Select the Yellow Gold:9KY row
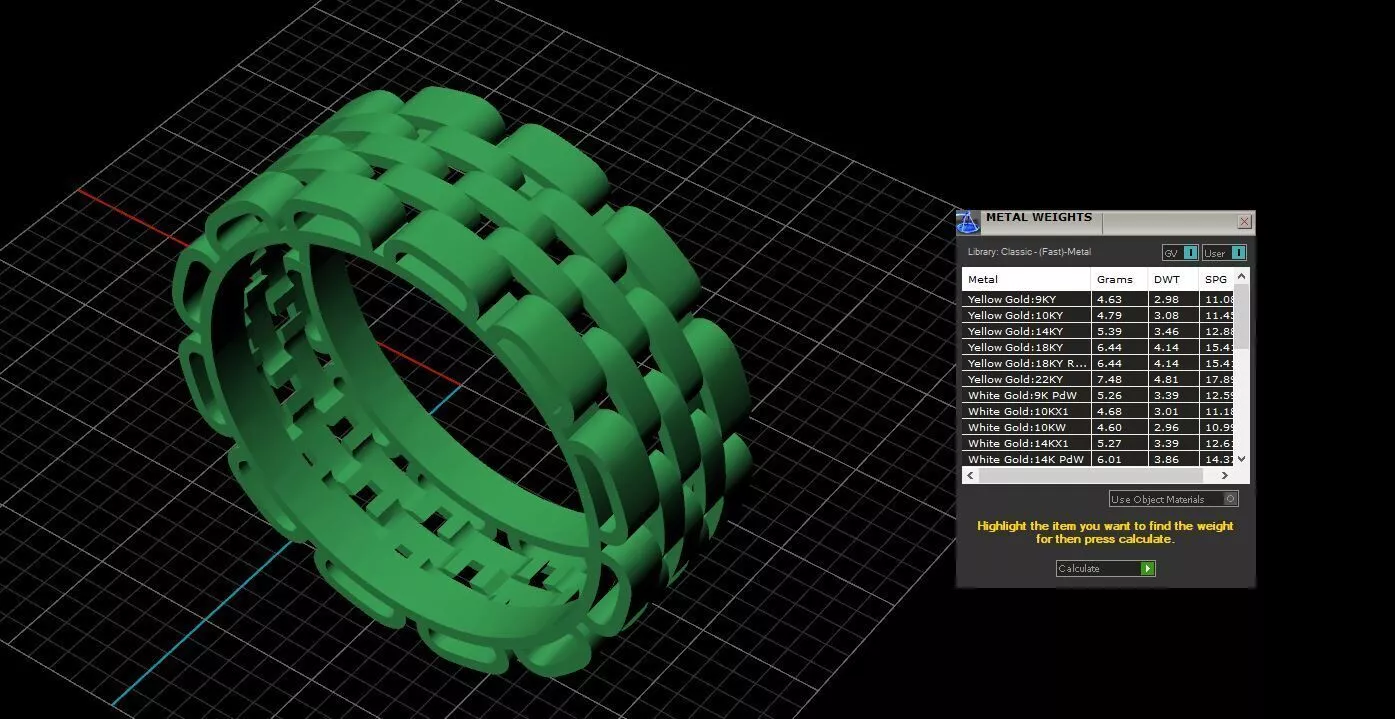The height and width of the screenshot is (719, 1395). pos(1098,299)
